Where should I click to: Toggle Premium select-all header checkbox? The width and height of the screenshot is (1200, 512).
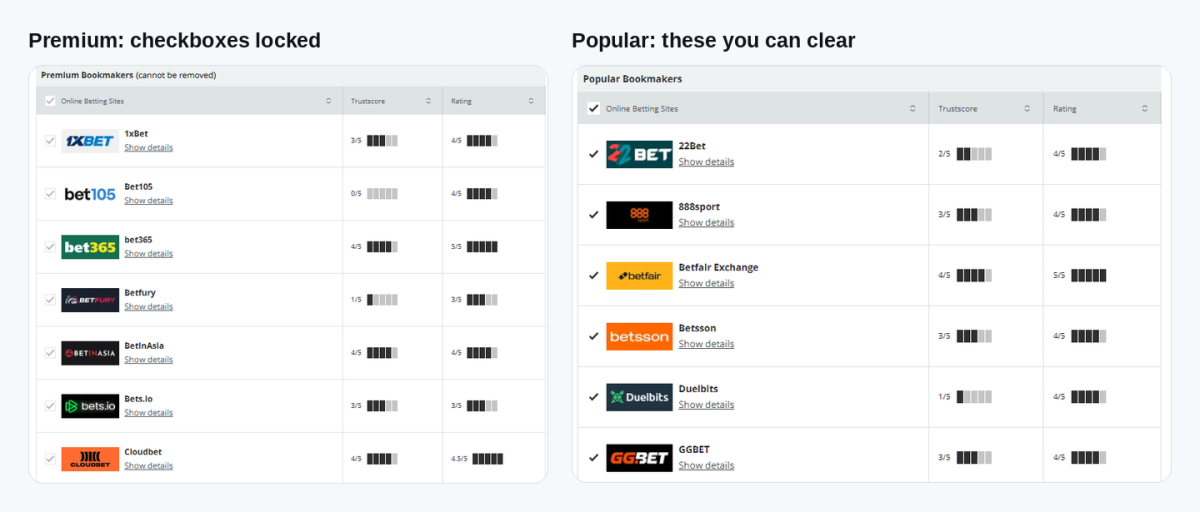pyautogui.click(x=50, y=101)
